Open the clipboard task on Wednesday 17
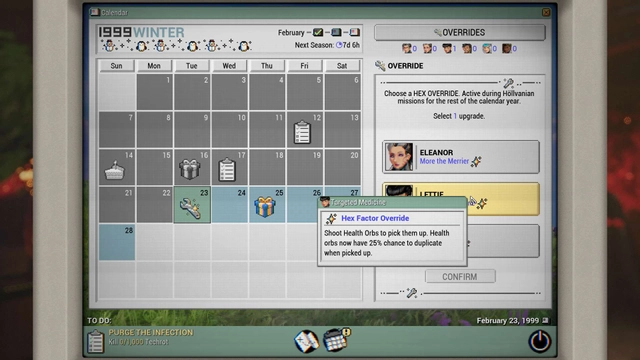This screenshot has height=360, width=640. (x=227, y=169)
